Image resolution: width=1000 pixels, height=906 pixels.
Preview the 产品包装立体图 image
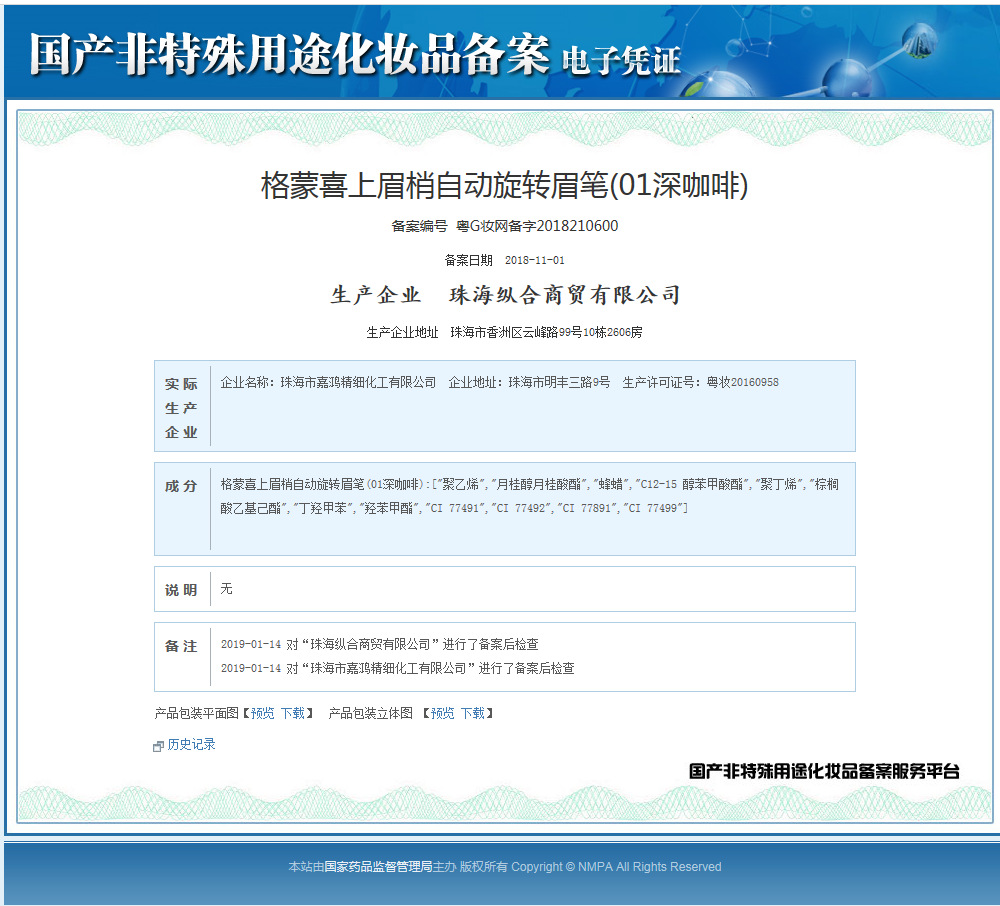pos(443,713)
